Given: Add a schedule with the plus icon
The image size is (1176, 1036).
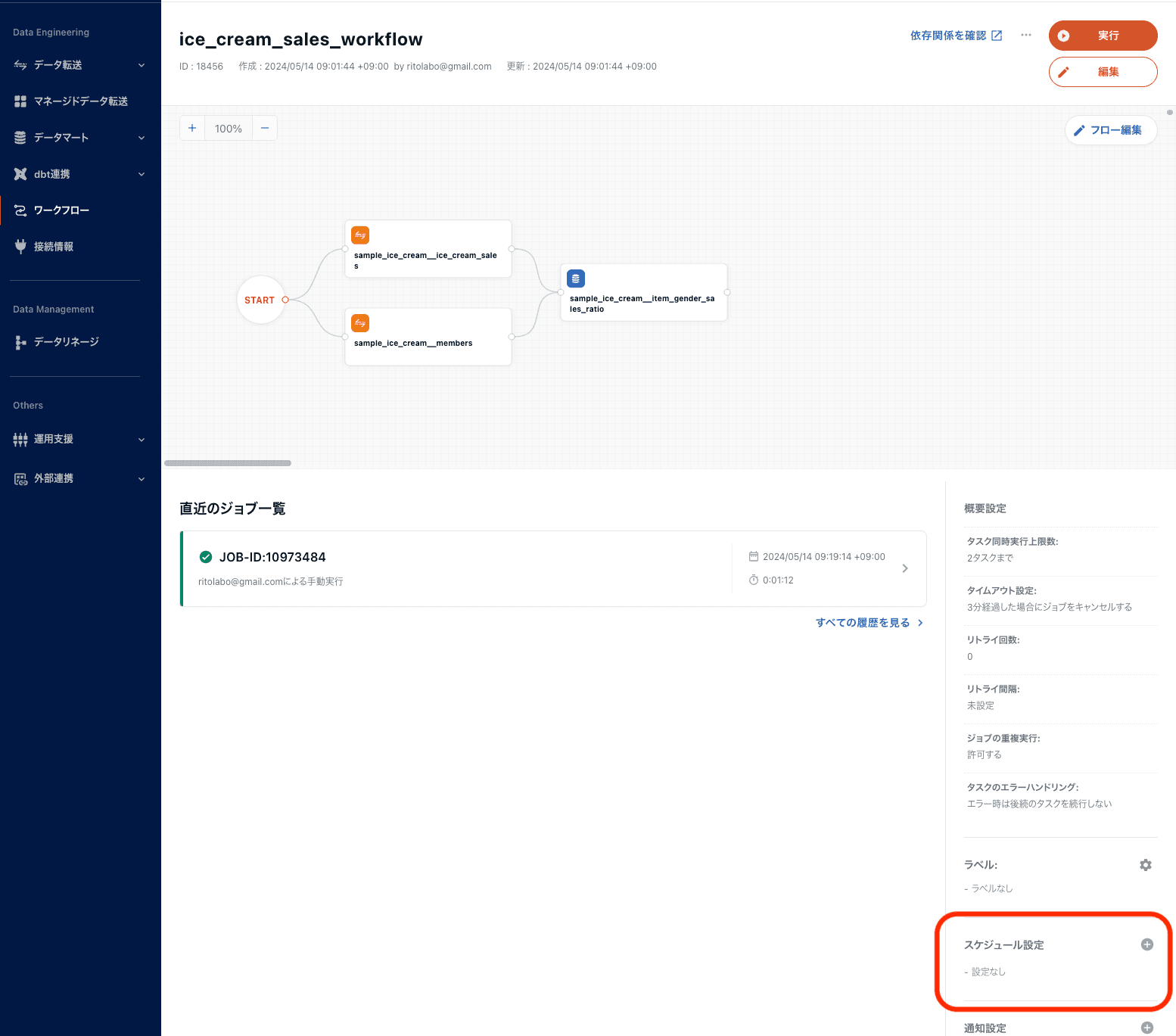Looking at the screenshot, I should tap(1146, 944).
